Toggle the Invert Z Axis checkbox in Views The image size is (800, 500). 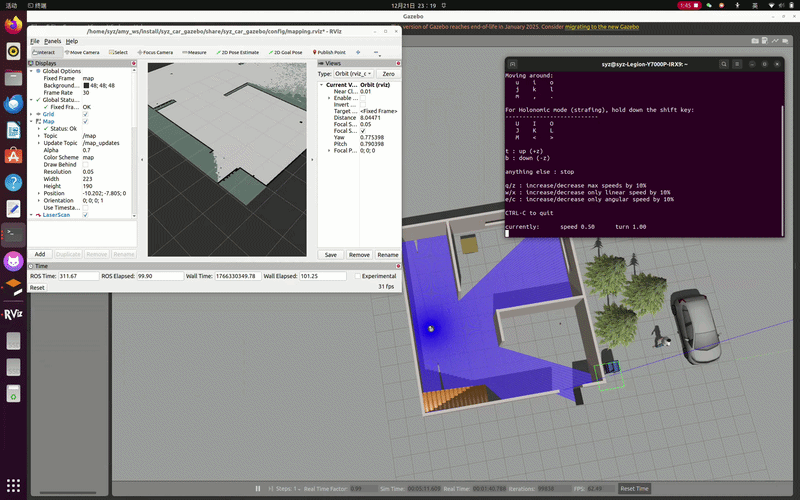point(363,105)
